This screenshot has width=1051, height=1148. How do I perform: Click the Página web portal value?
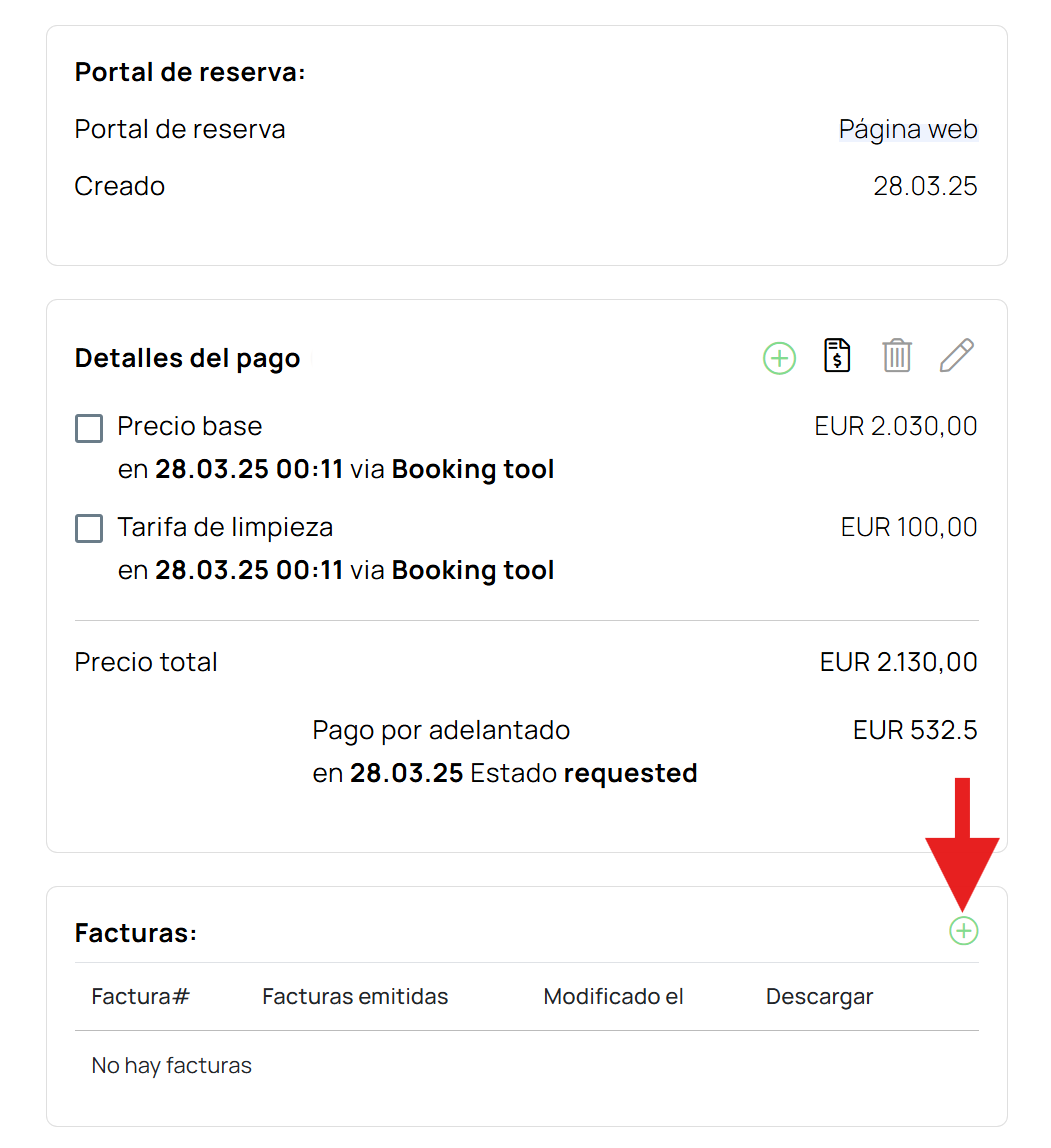[x=908, y=129]
